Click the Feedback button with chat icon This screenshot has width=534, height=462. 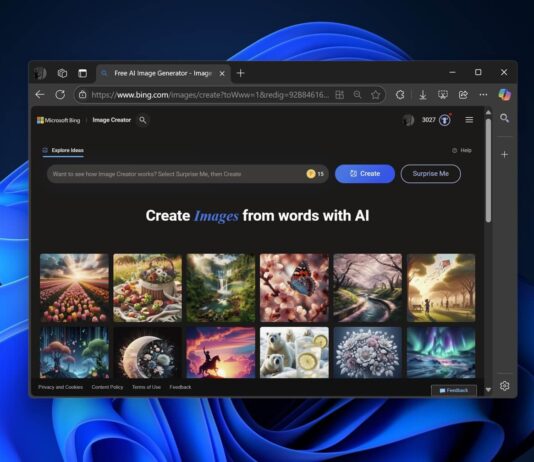(x=454, y=391)
